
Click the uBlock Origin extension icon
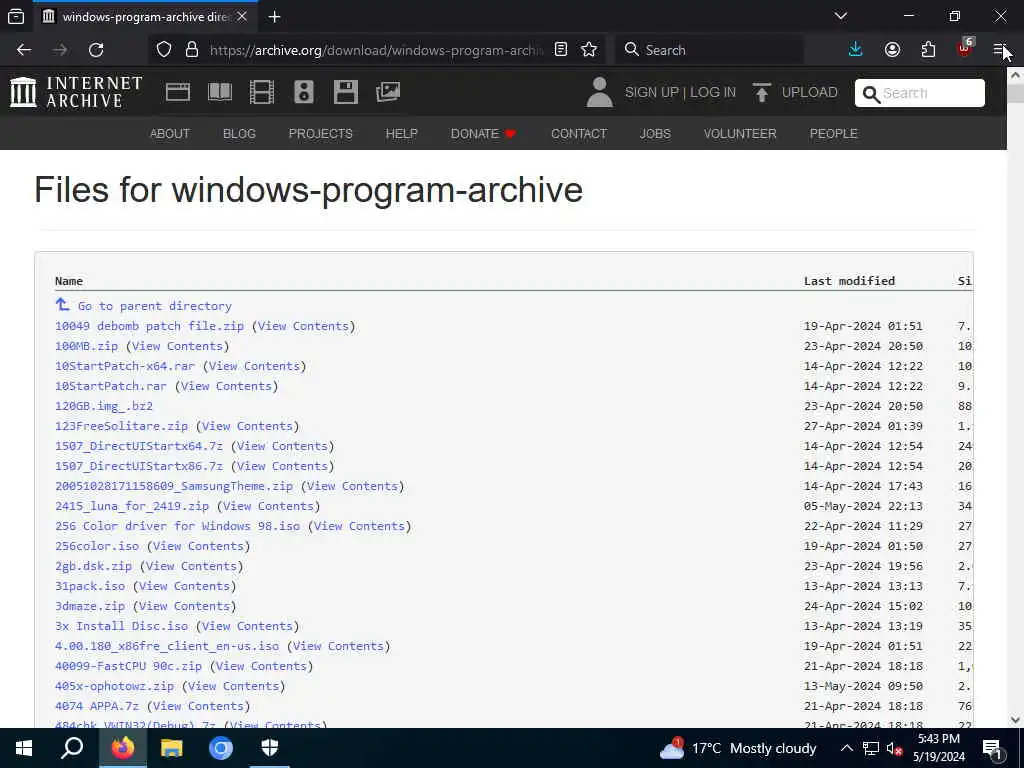tap(965, 48)
